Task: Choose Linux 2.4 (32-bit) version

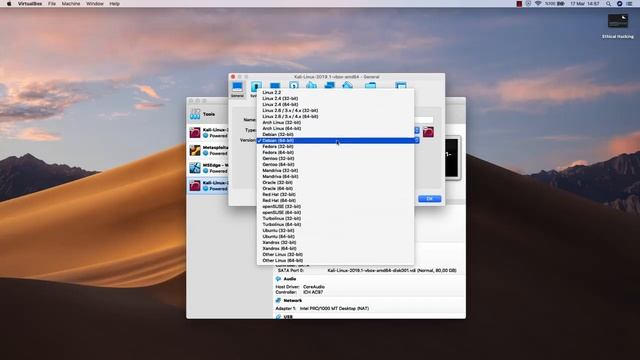Action: (x=336, y=98)
